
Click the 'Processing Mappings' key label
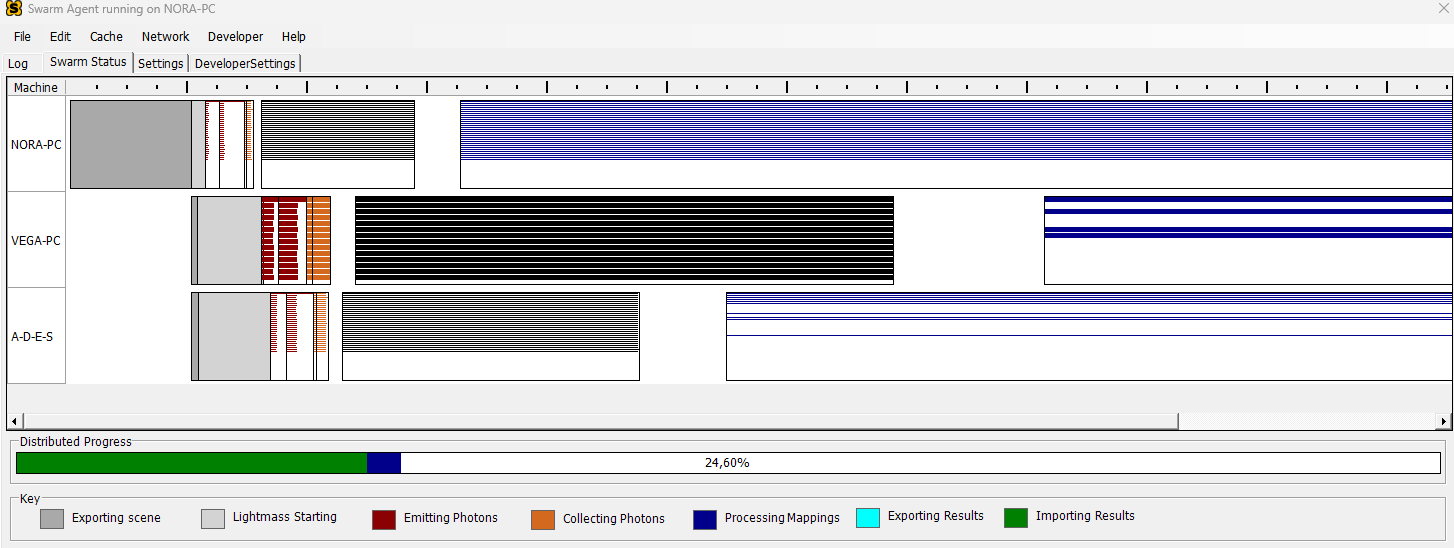782,518
